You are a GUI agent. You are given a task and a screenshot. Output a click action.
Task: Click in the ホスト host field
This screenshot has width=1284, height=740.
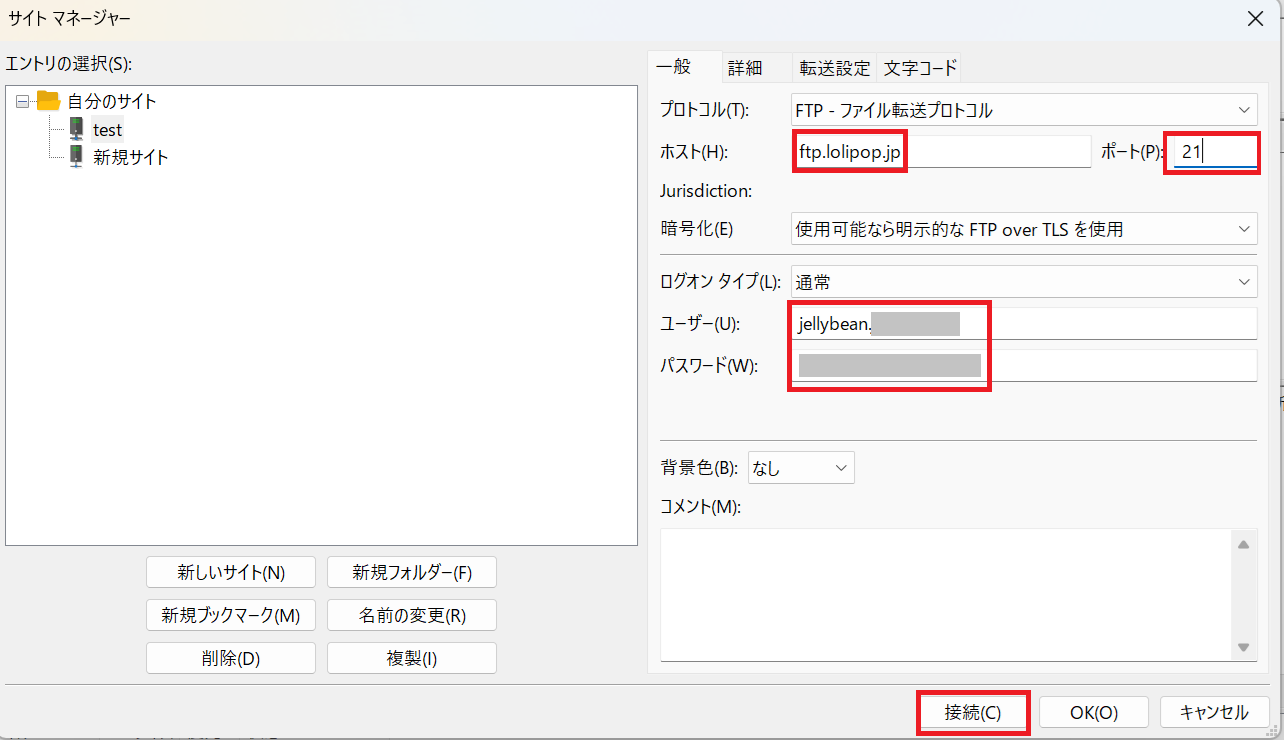[x=940, y=152]
